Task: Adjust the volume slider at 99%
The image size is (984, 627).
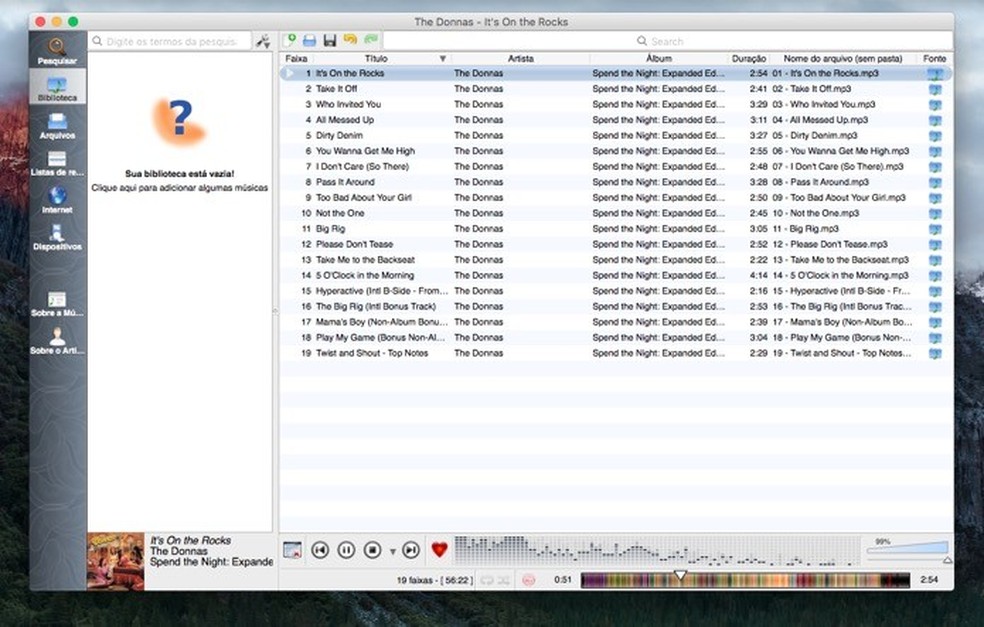Action: (x=907, y=552)
